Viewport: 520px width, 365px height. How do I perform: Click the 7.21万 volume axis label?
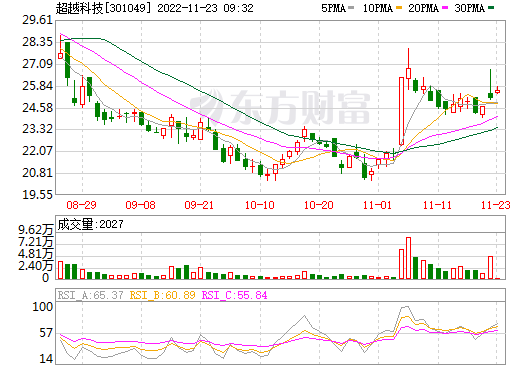(x=36, y=242)
